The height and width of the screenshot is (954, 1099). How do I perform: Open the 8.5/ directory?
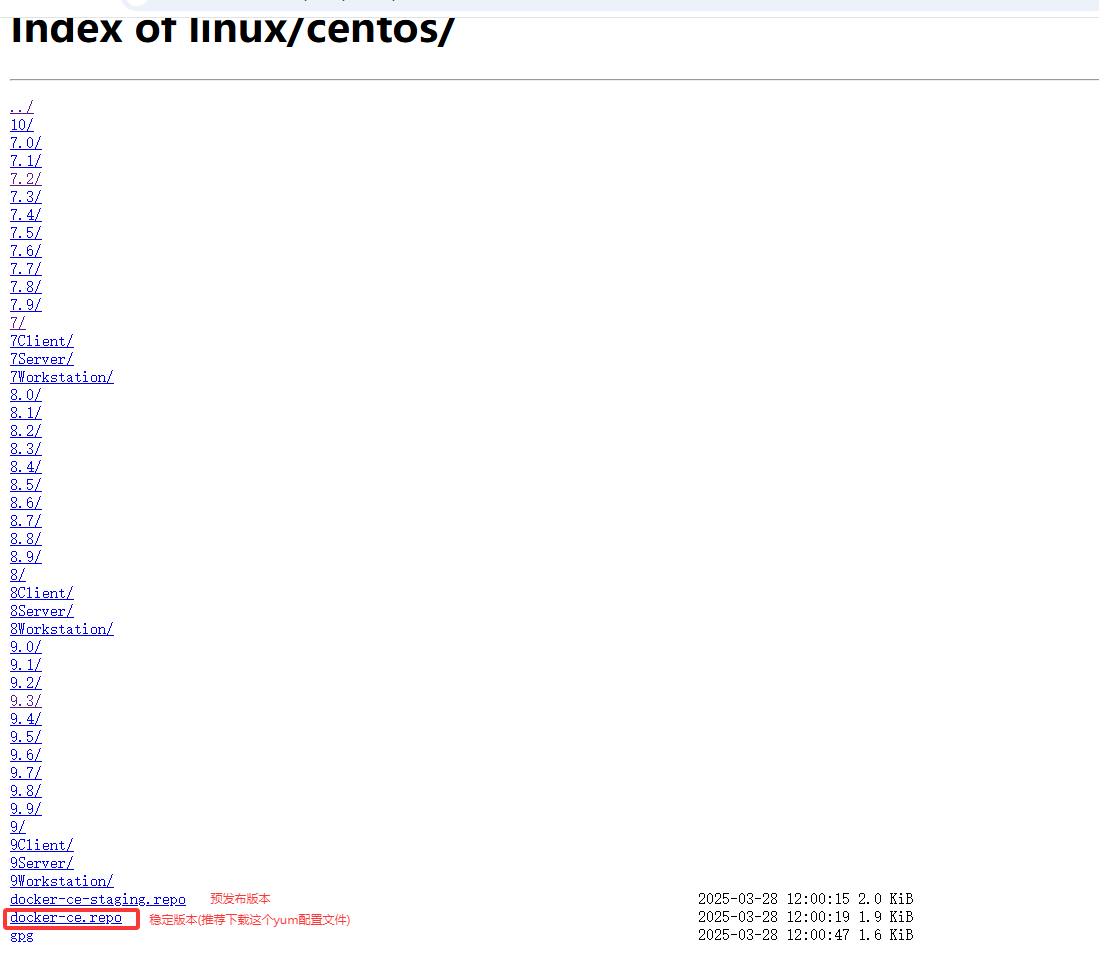click(x=26, y=485)
